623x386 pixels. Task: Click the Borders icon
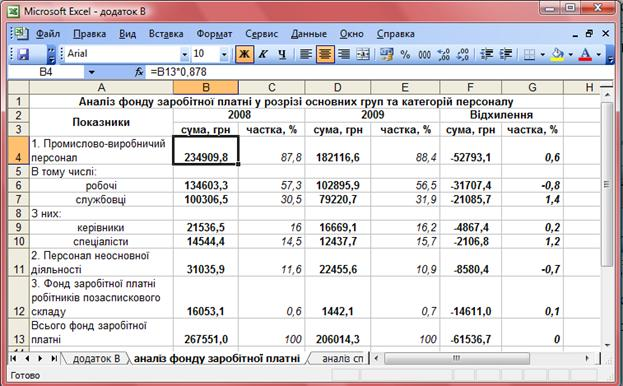pos(529,54)
